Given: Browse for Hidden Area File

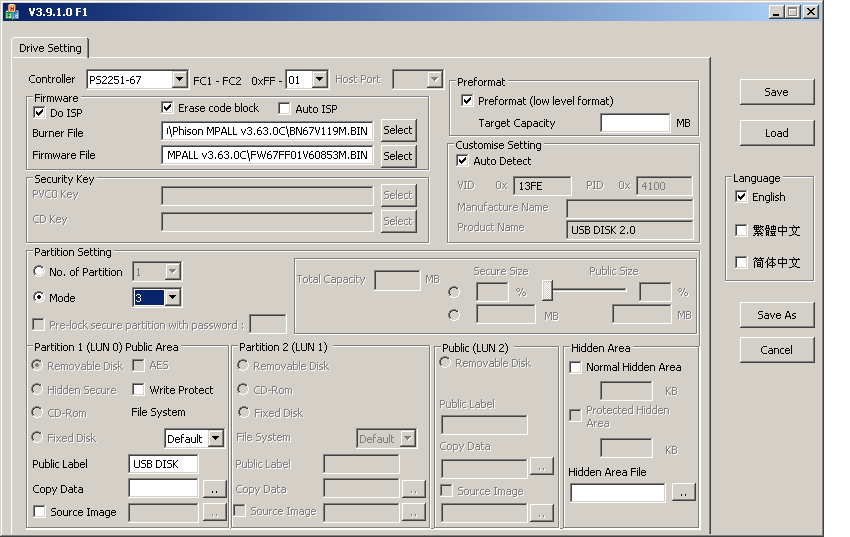Looking at the screenshot, I should point(684,492).
